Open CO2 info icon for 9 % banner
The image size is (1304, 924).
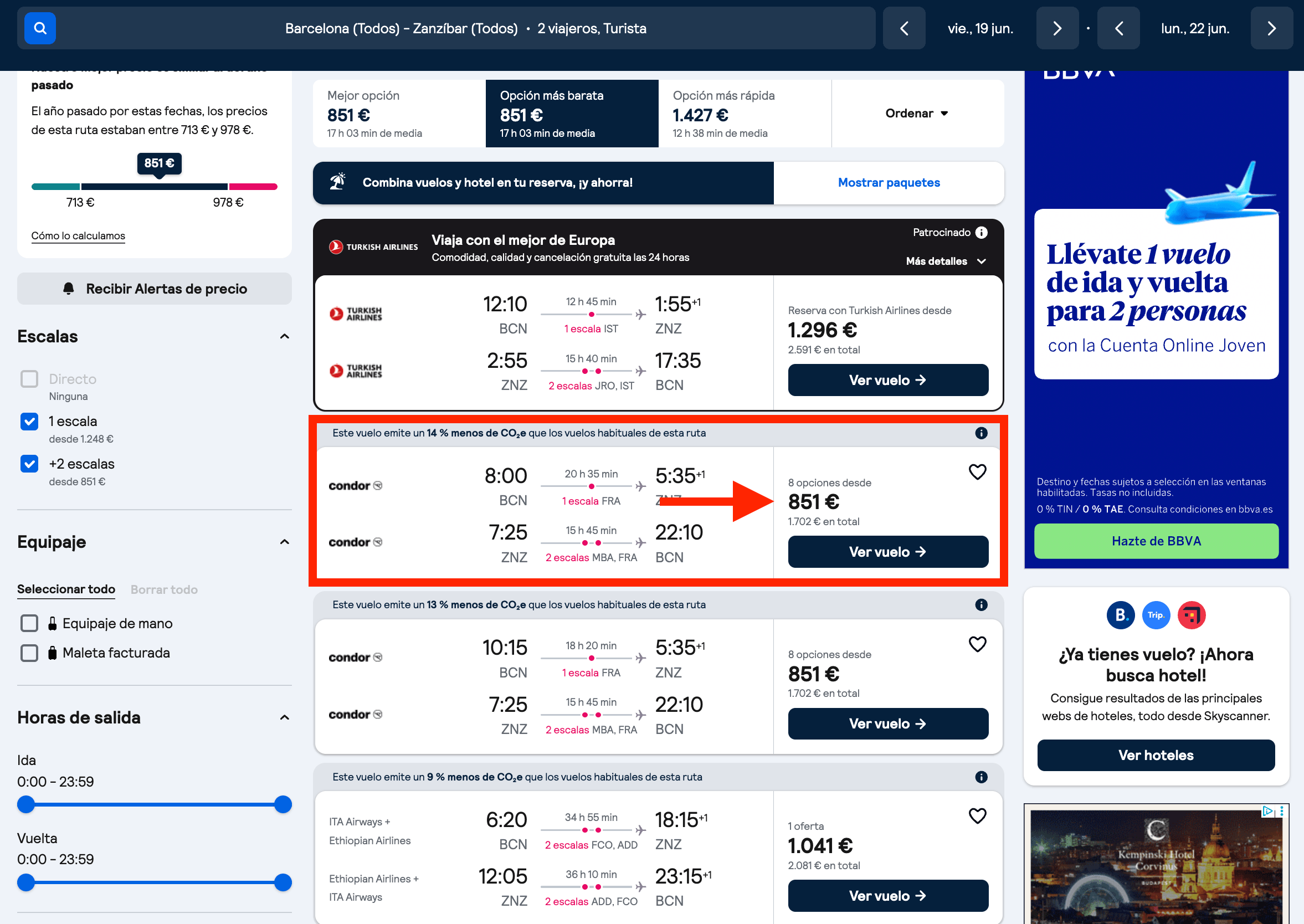[x=982, y=777]
